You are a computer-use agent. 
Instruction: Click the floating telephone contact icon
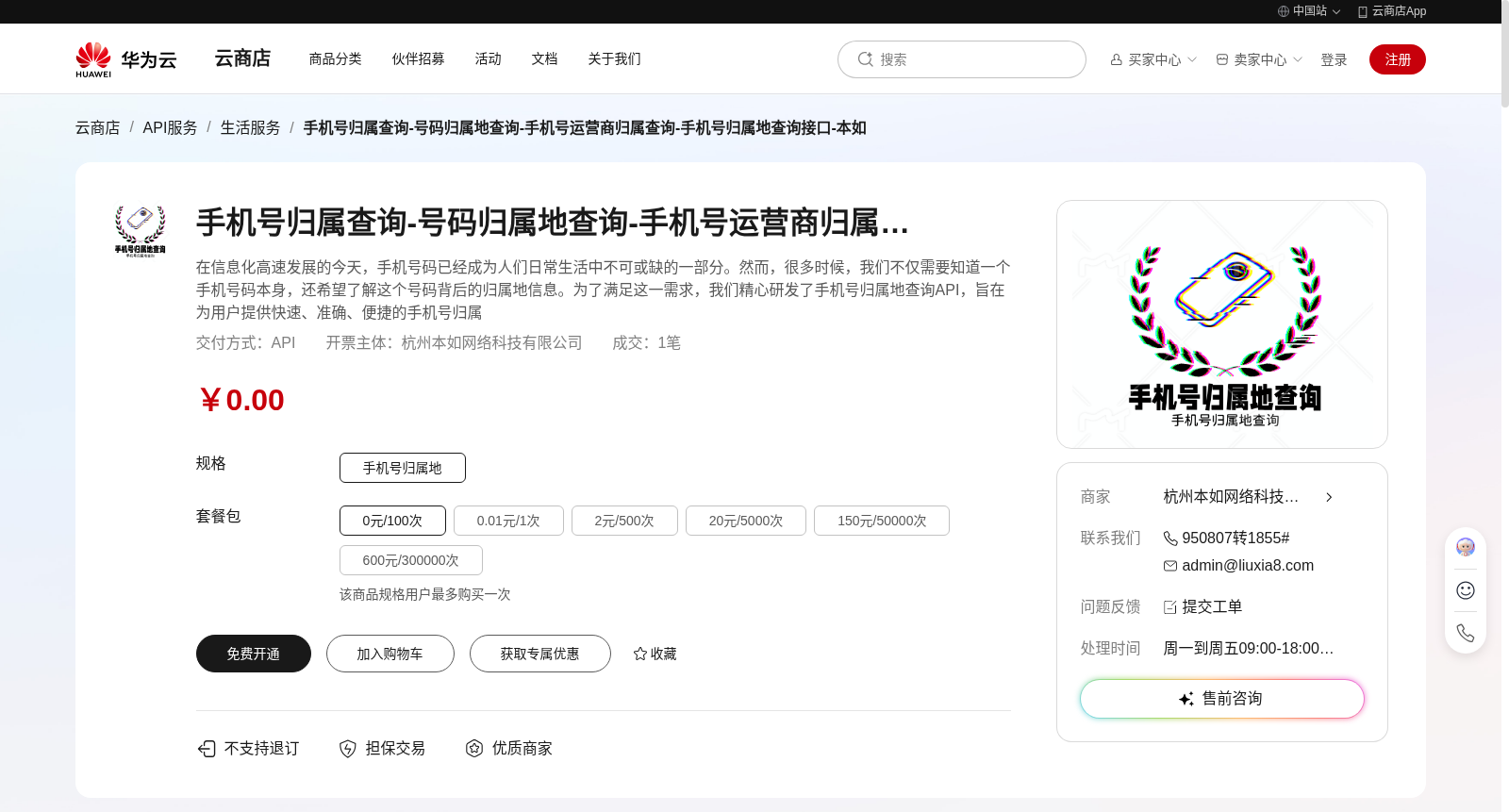tap(1466, 633)
